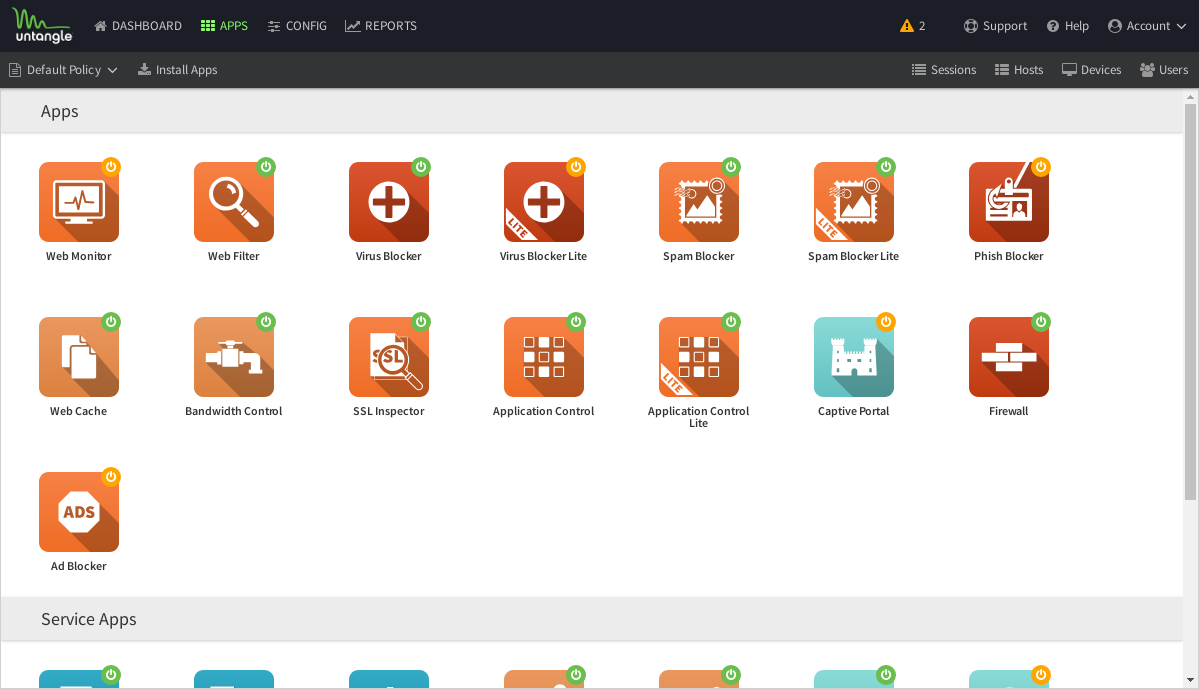Open the Reports tab

381,26
